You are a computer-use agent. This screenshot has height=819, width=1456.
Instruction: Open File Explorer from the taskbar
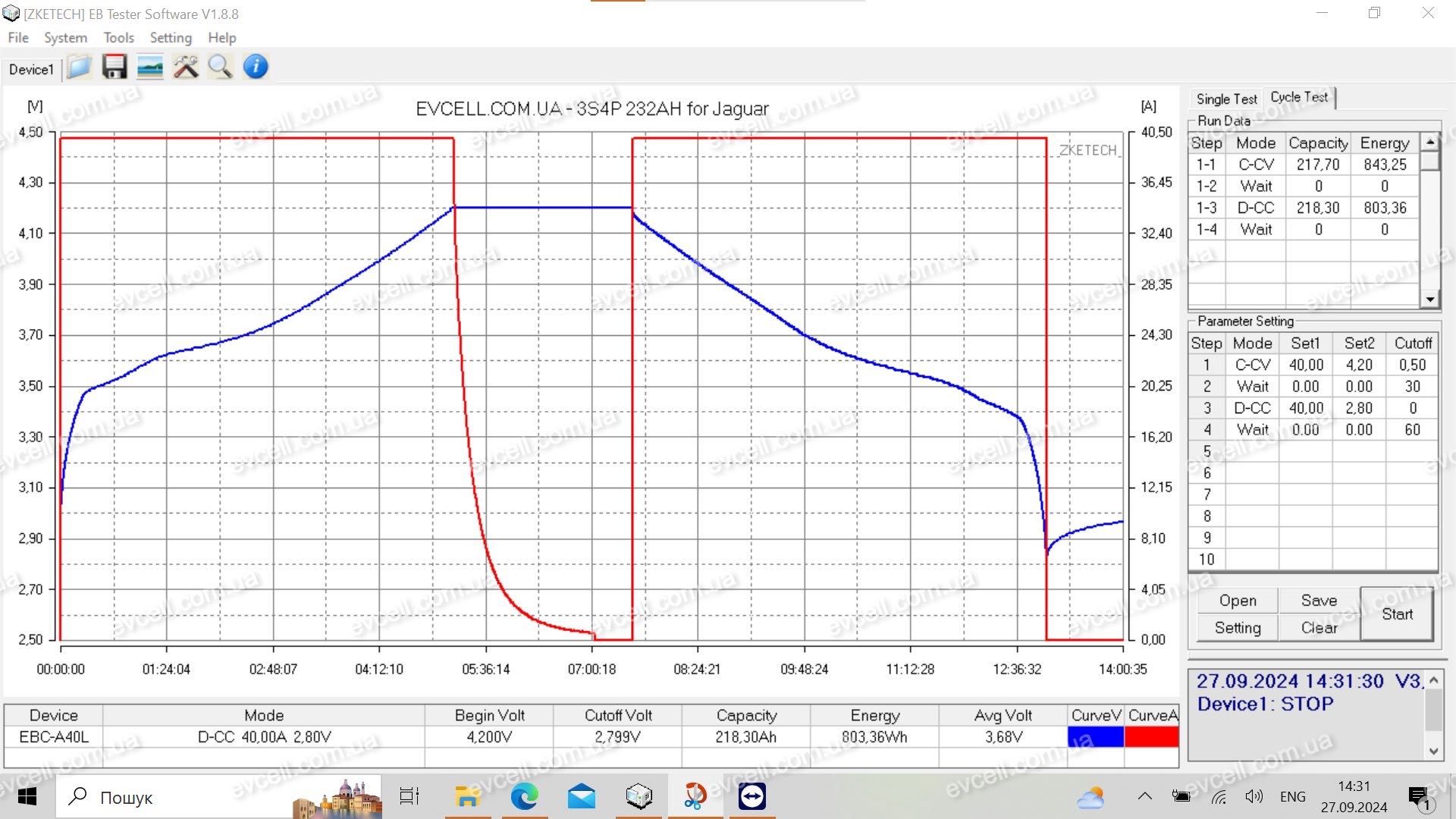tap(467, 797)
